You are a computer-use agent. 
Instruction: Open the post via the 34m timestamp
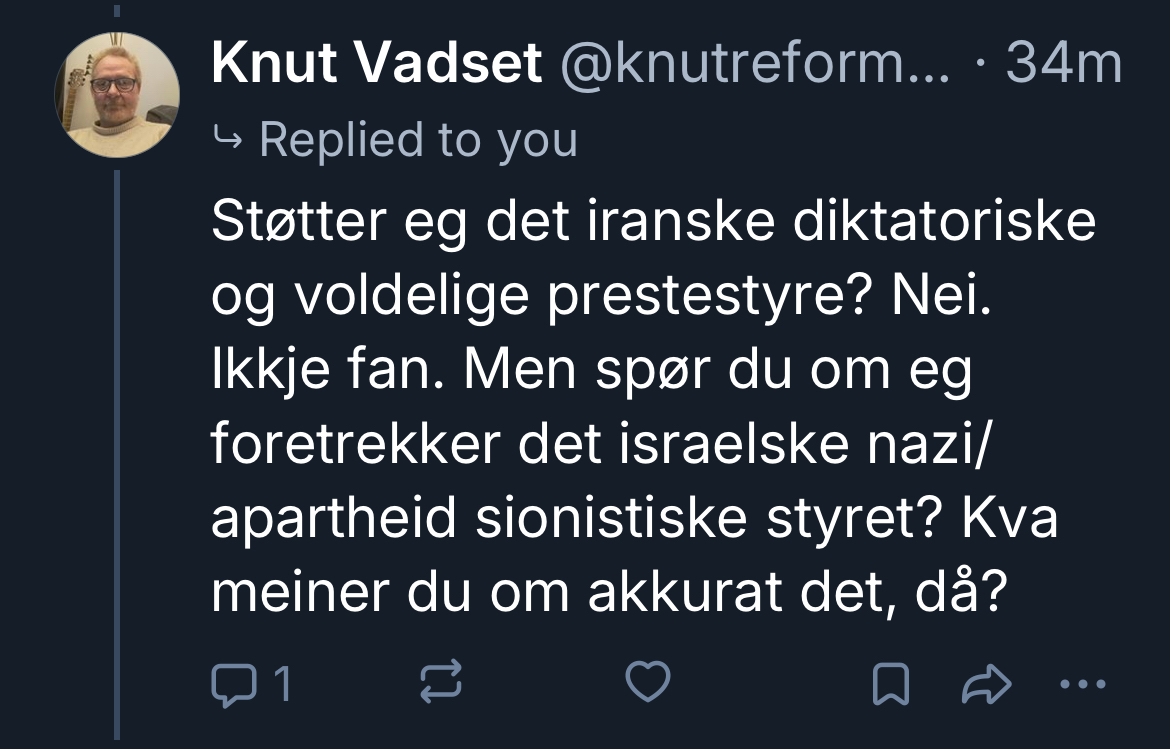(x=1063, y=66)
